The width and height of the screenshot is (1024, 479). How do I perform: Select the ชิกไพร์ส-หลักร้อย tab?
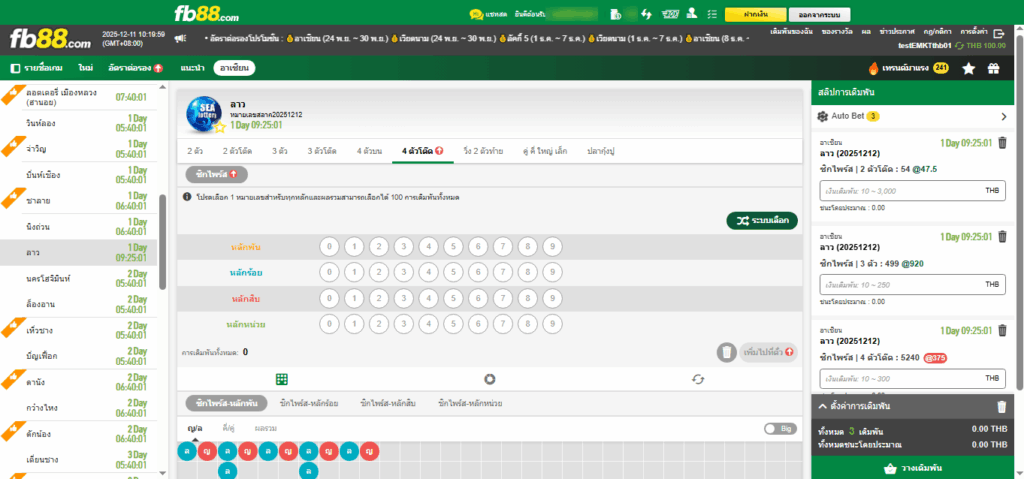tap(309, 404)
